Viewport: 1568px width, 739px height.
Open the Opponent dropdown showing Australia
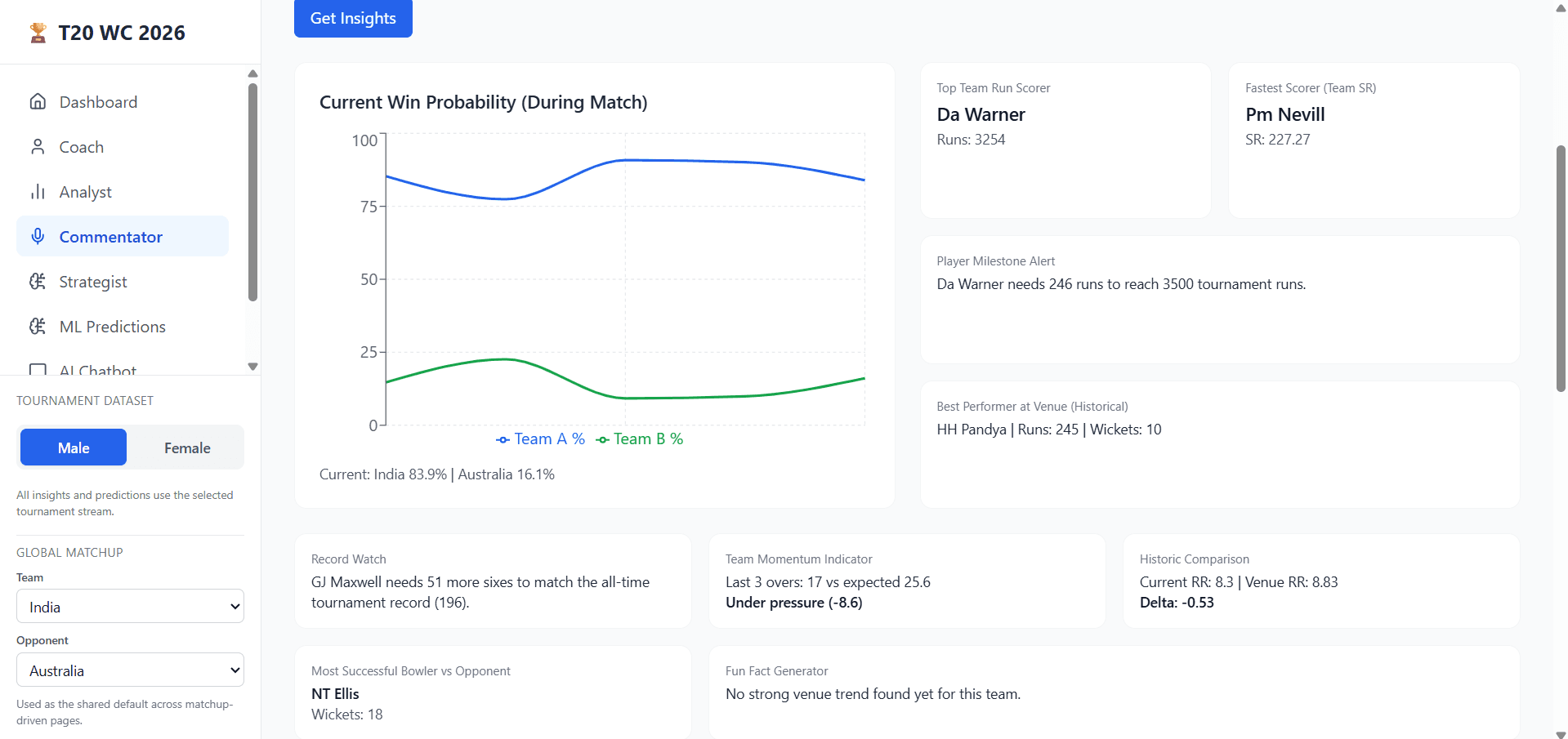[x=131, y=670]
